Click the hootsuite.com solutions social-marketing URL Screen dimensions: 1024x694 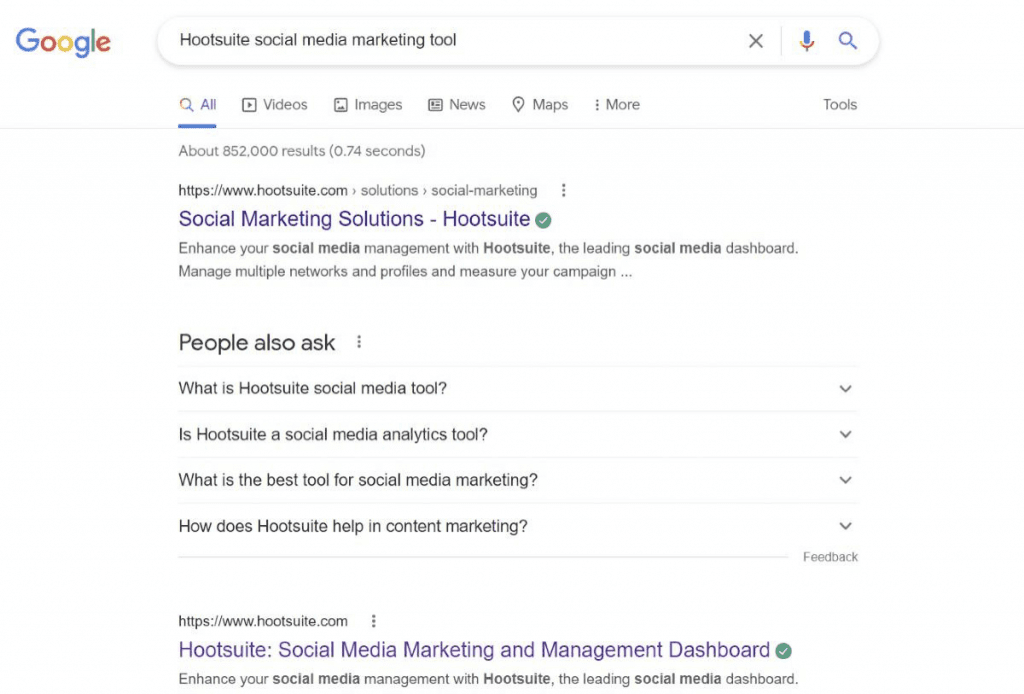[x=357, y=191]
